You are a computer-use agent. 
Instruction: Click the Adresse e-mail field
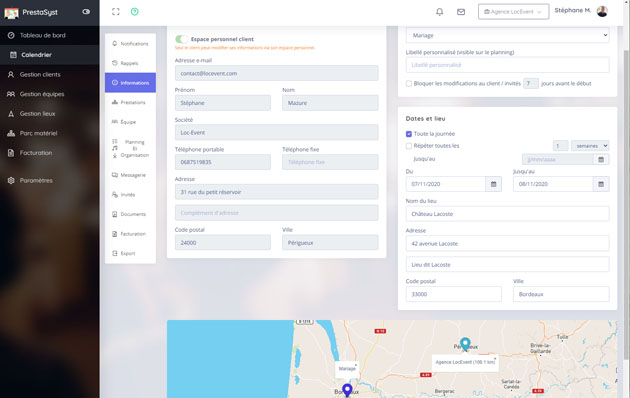pyautogui.click(x=276, y=73)
